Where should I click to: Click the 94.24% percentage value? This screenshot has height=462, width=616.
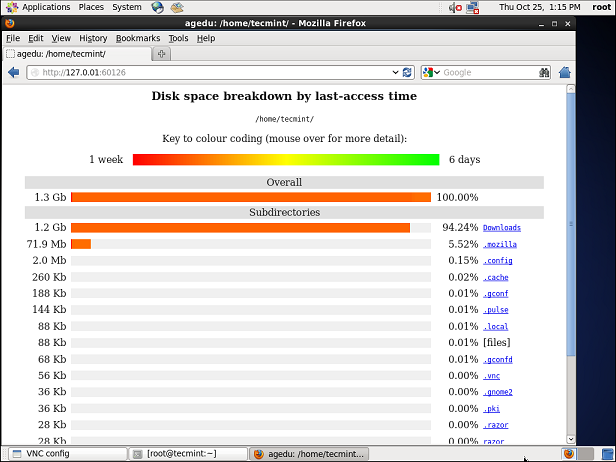tap(460, 227)
